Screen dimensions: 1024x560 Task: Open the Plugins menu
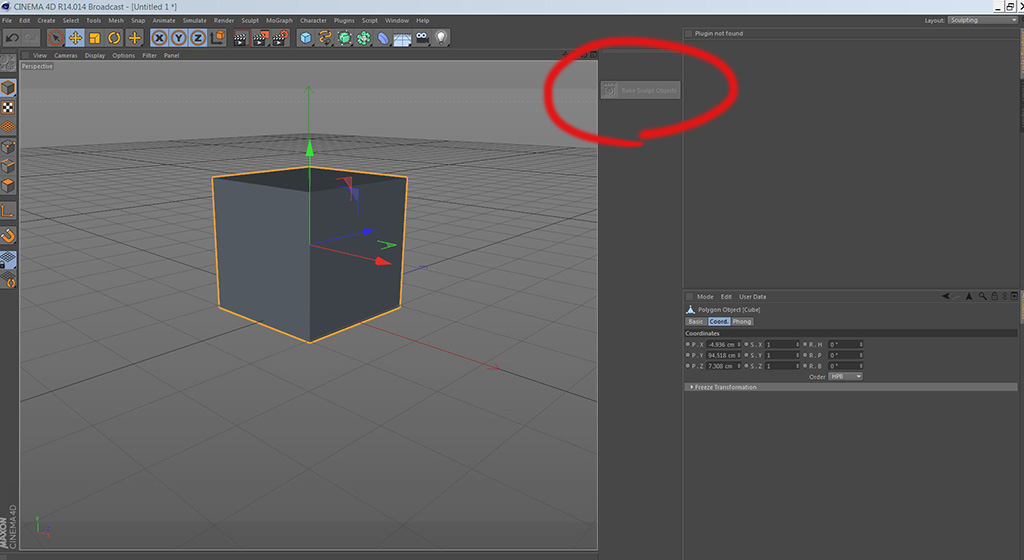[344, 20]
